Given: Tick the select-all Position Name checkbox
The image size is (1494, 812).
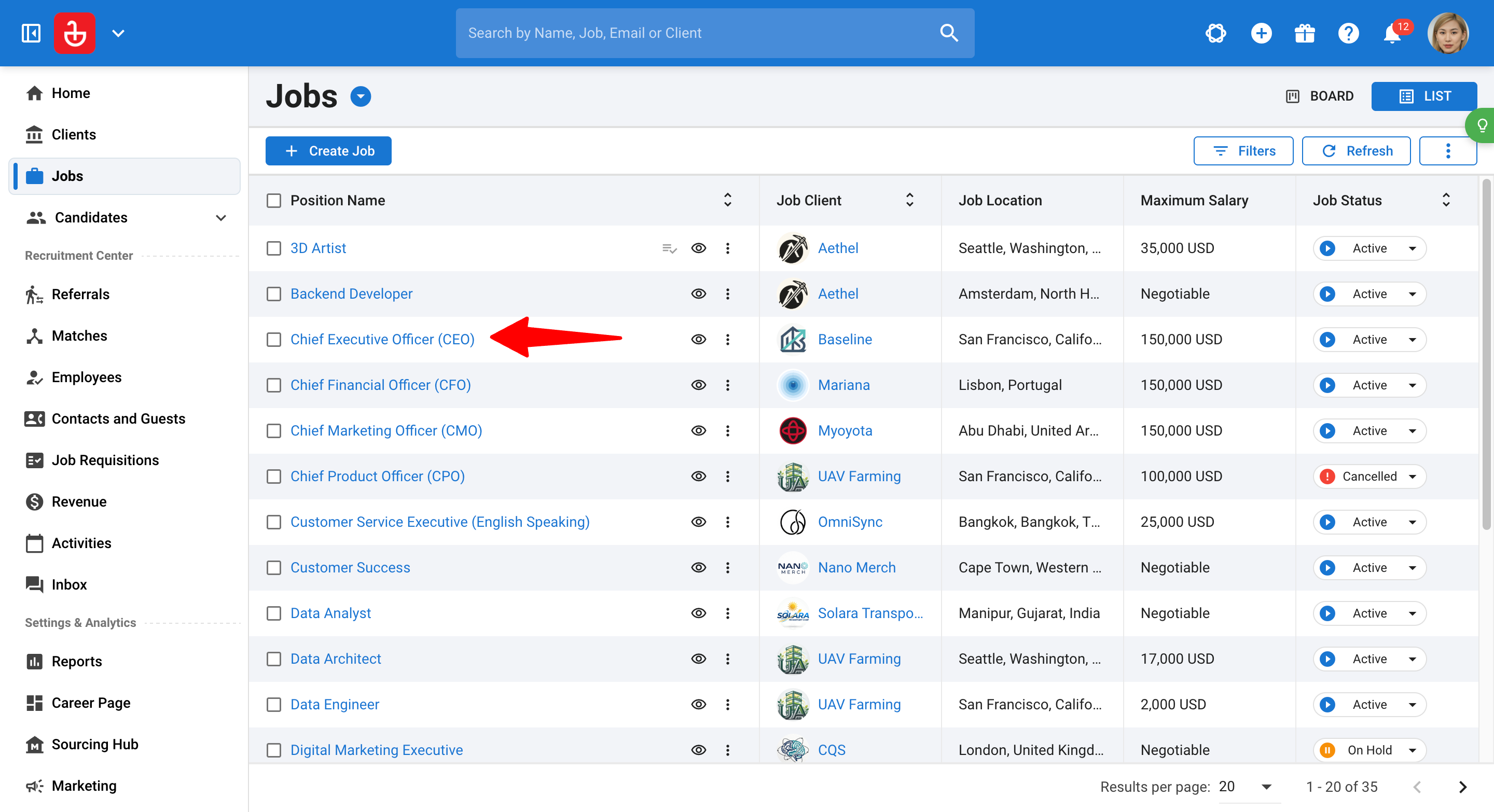Looking at the screenshot, I should click(x=274, y=201).
